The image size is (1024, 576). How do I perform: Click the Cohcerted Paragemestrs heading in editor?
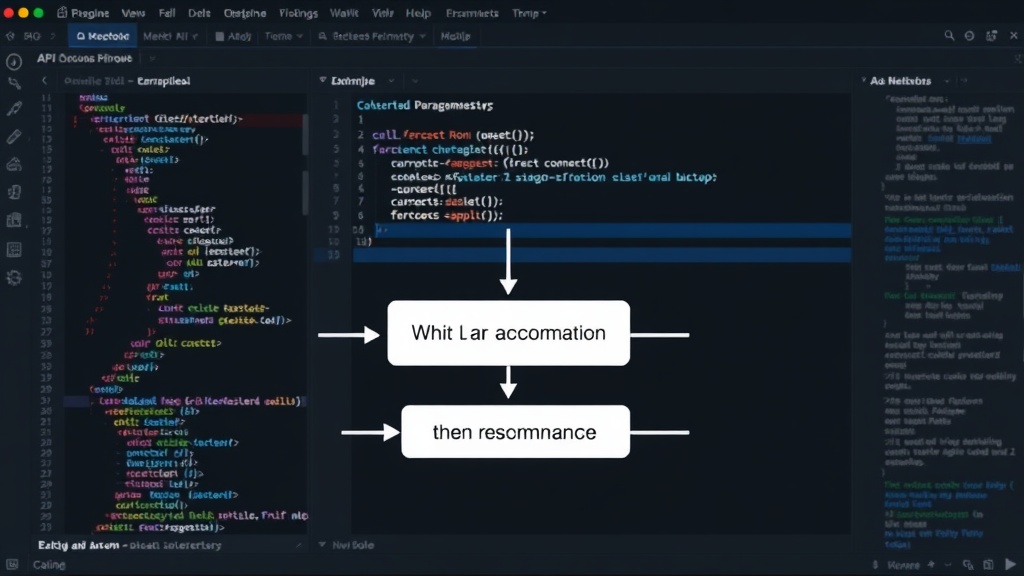tap(424, 105)
